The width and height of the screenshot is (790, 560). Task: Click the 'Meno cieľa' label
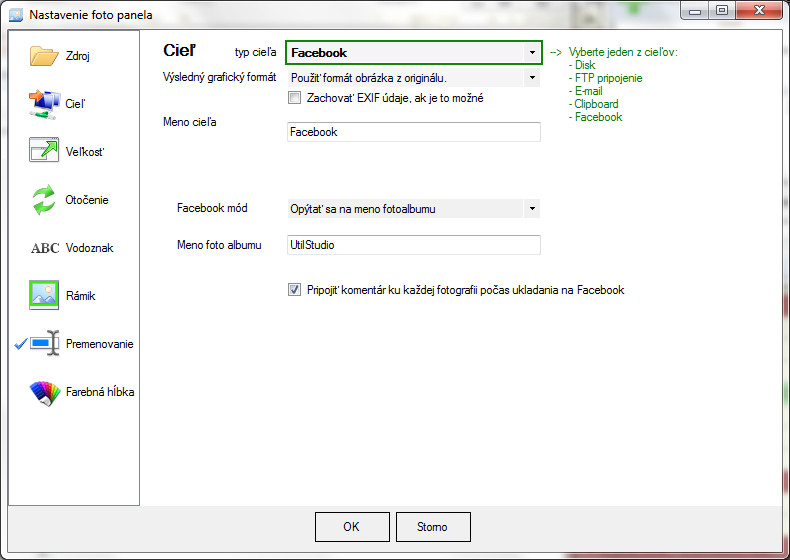coord(189,122)
